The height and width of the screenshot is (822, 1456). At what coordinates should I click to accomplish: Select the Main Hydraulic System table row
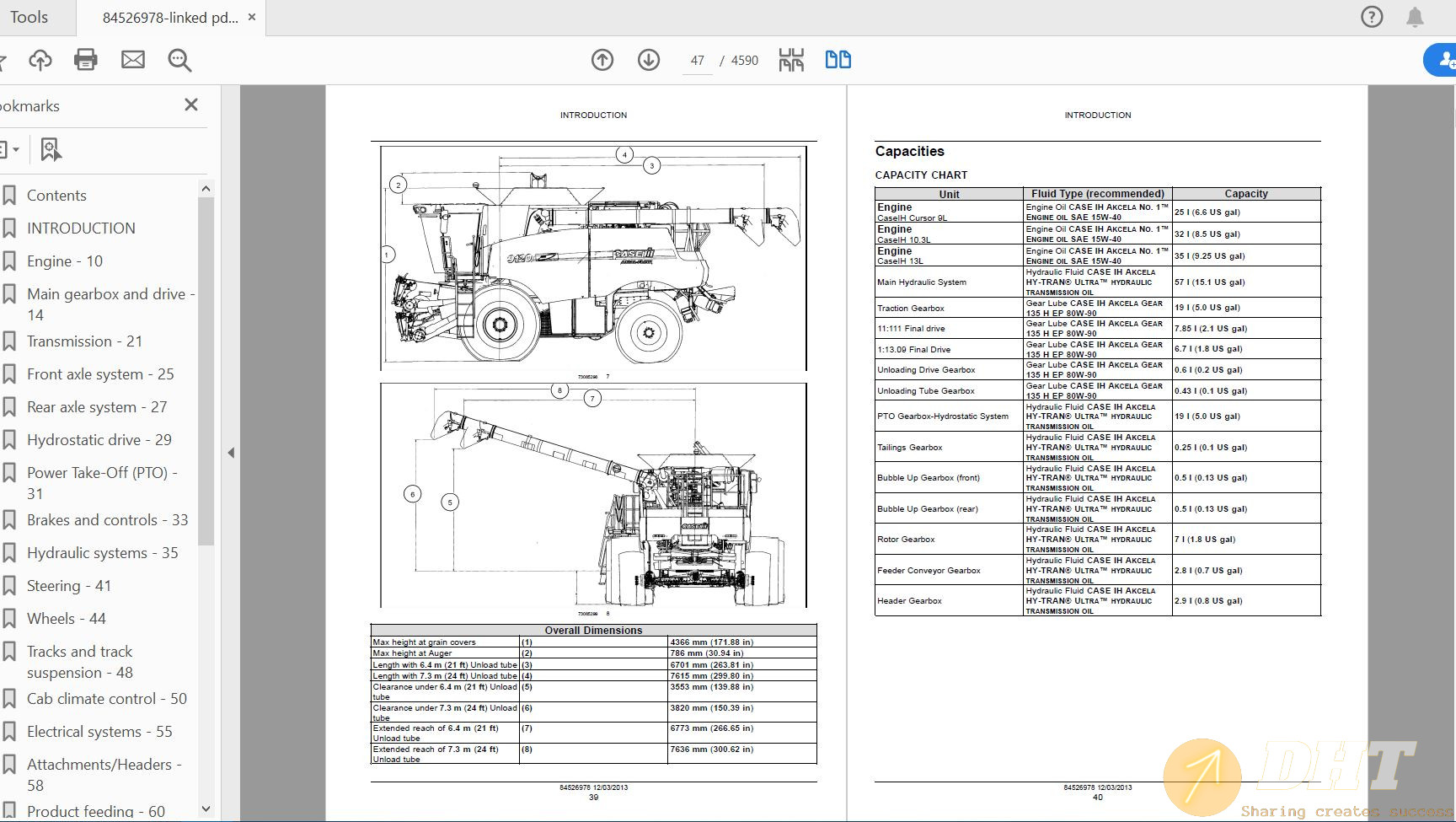(x=1098, y=282)
